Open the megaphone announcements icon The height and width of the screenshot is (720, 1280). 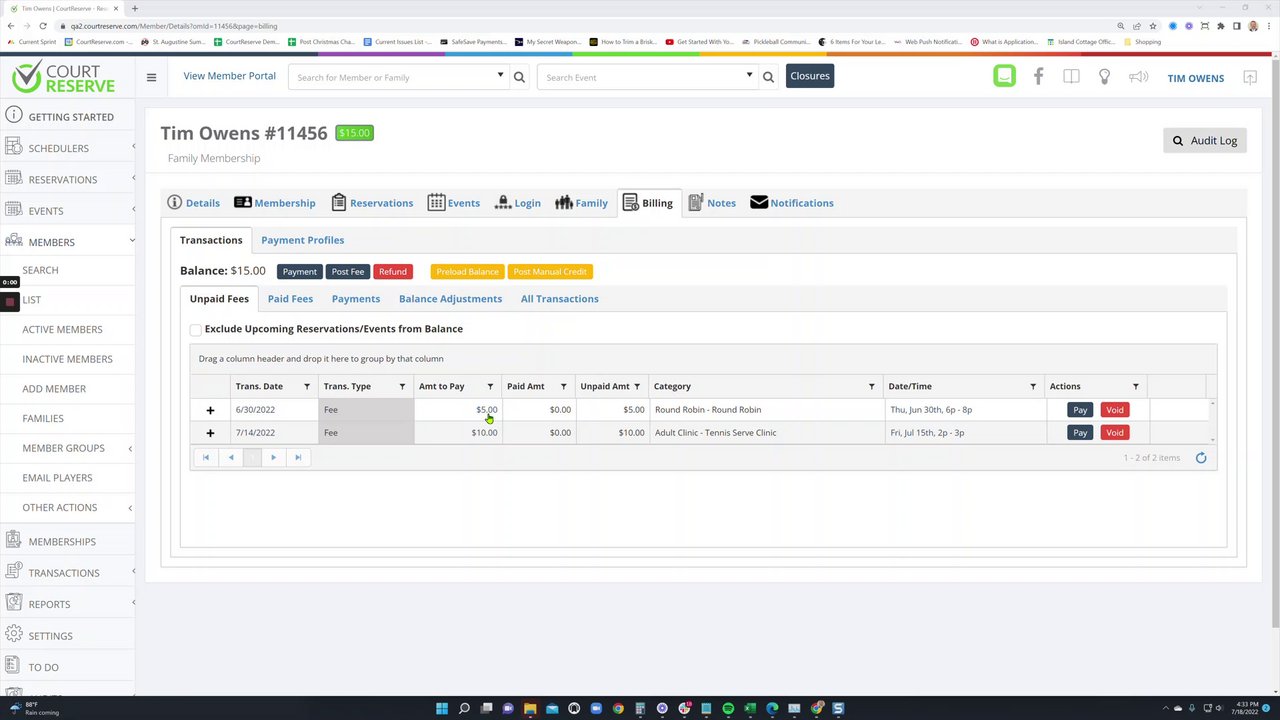click(x=1138, y=77)
